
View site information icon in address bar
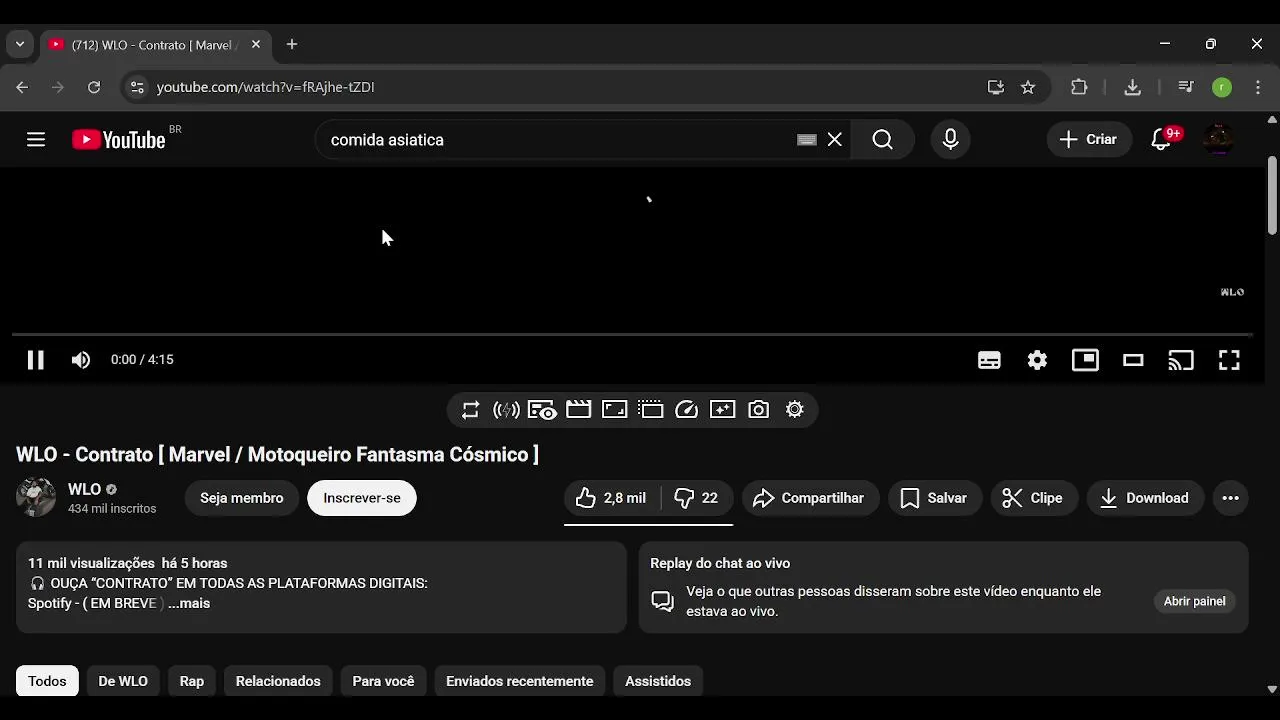(x=138, y=87)
